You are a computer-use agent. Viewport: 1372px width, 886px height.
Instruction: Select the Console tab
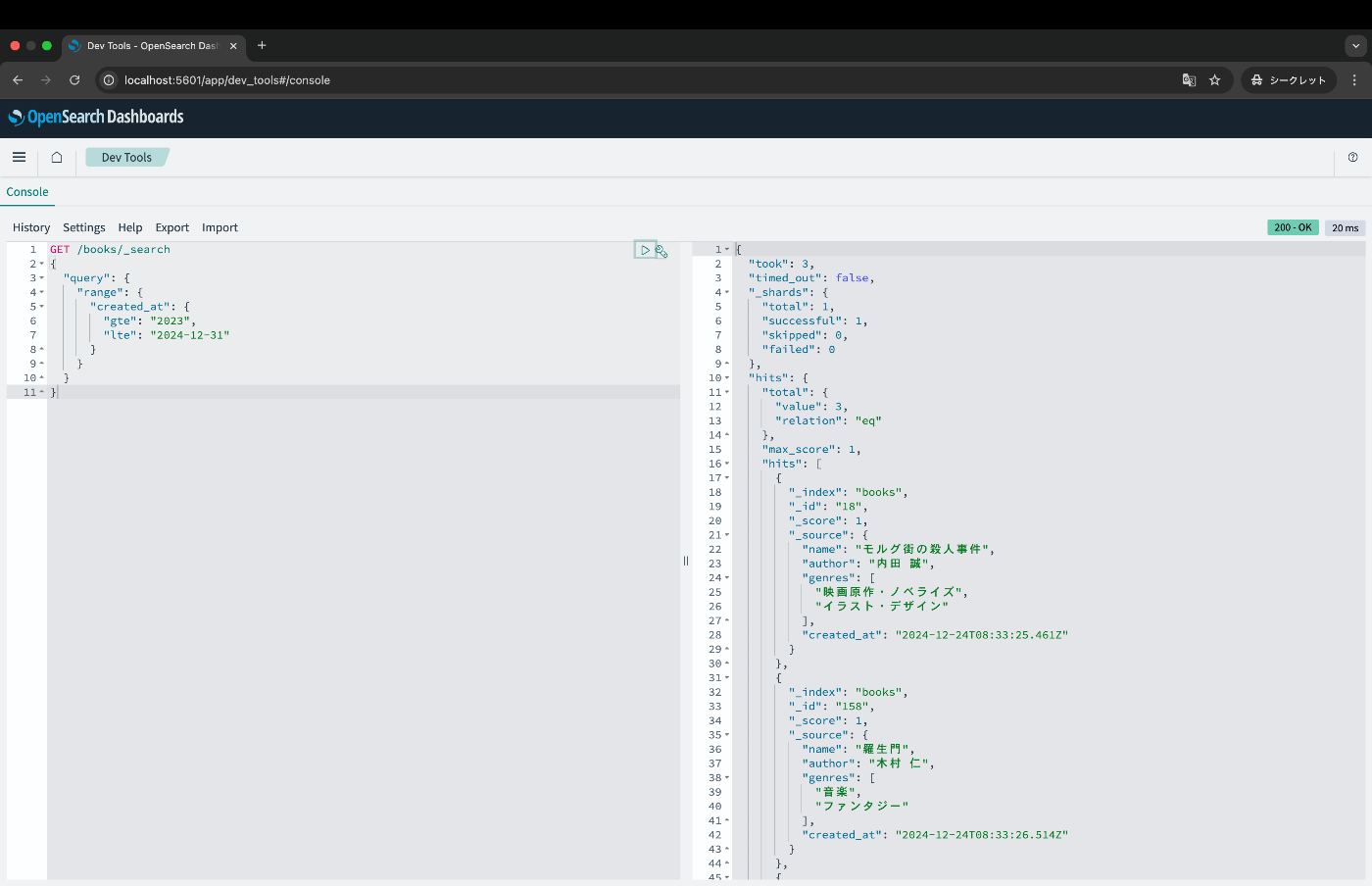pyautogui.click(x=27, y=192)
